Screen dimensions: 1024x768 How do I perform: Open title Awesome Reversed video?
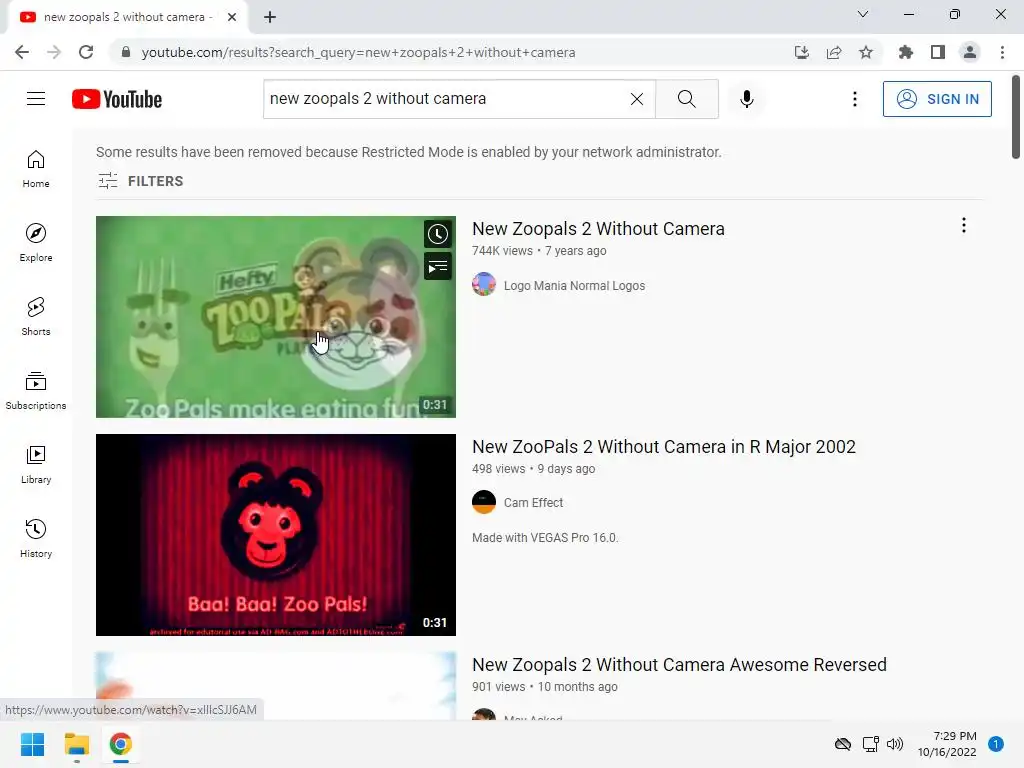pos(679,665)
